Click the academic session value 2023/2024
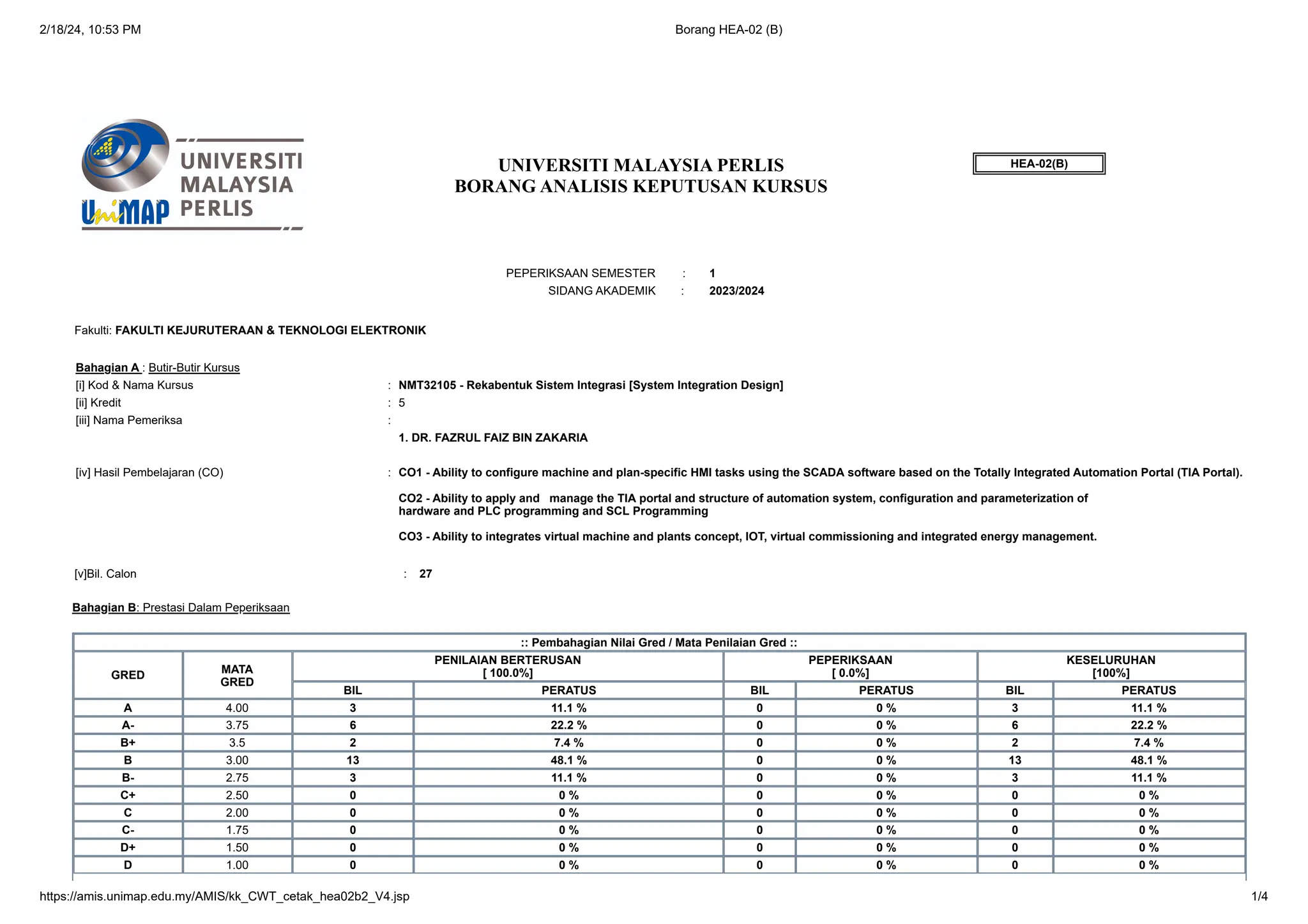1308x924 pixels. (736, 291)
